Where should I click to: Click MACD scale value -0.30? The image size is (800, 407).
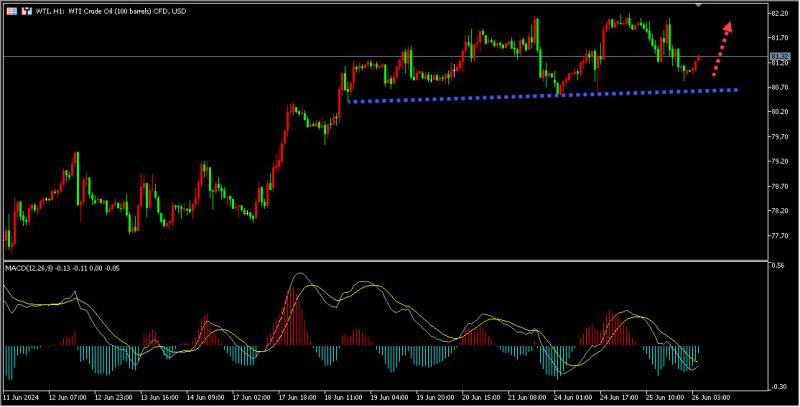(x=778, y=387)
